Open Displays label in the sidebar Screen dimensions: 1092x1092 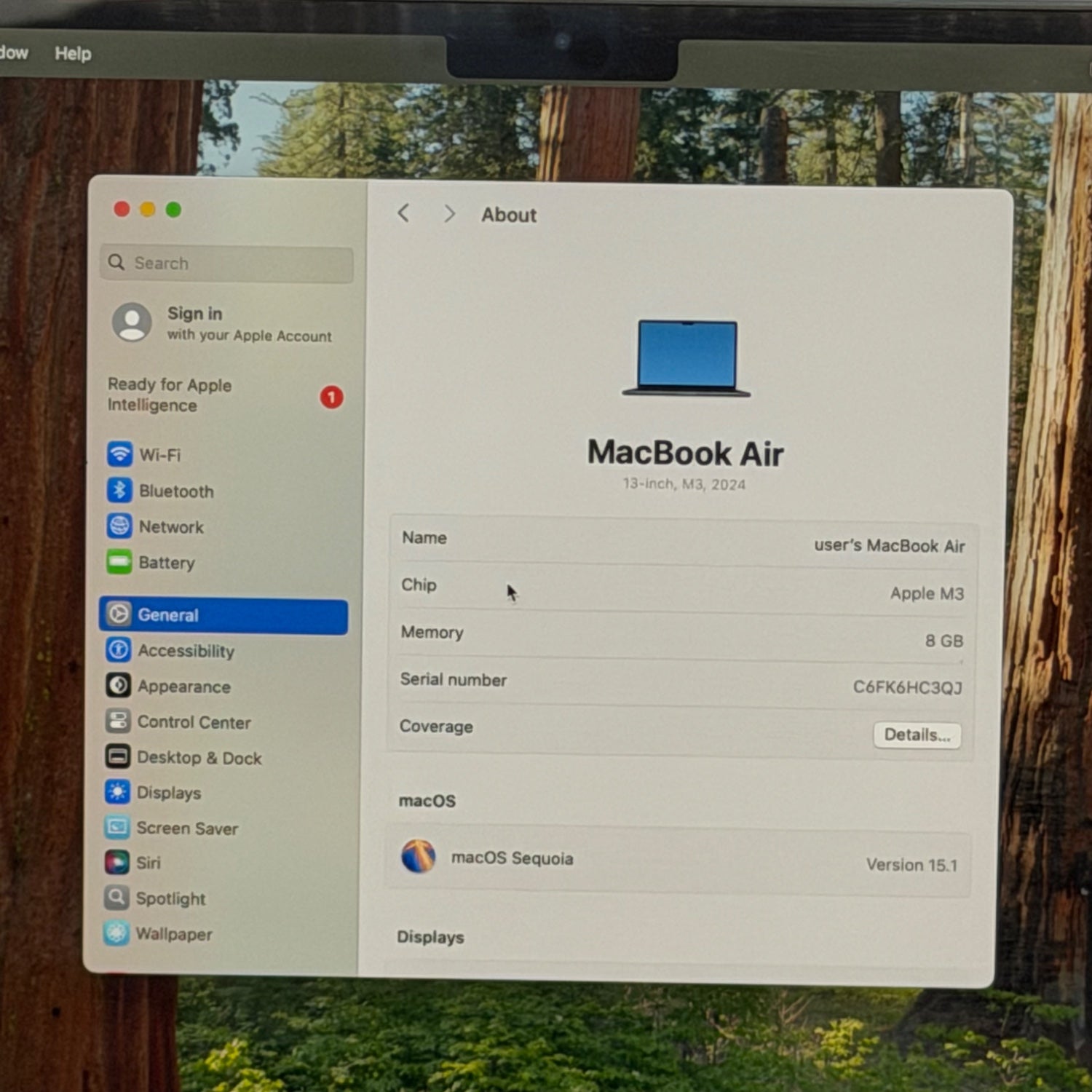tap(169, 793)
